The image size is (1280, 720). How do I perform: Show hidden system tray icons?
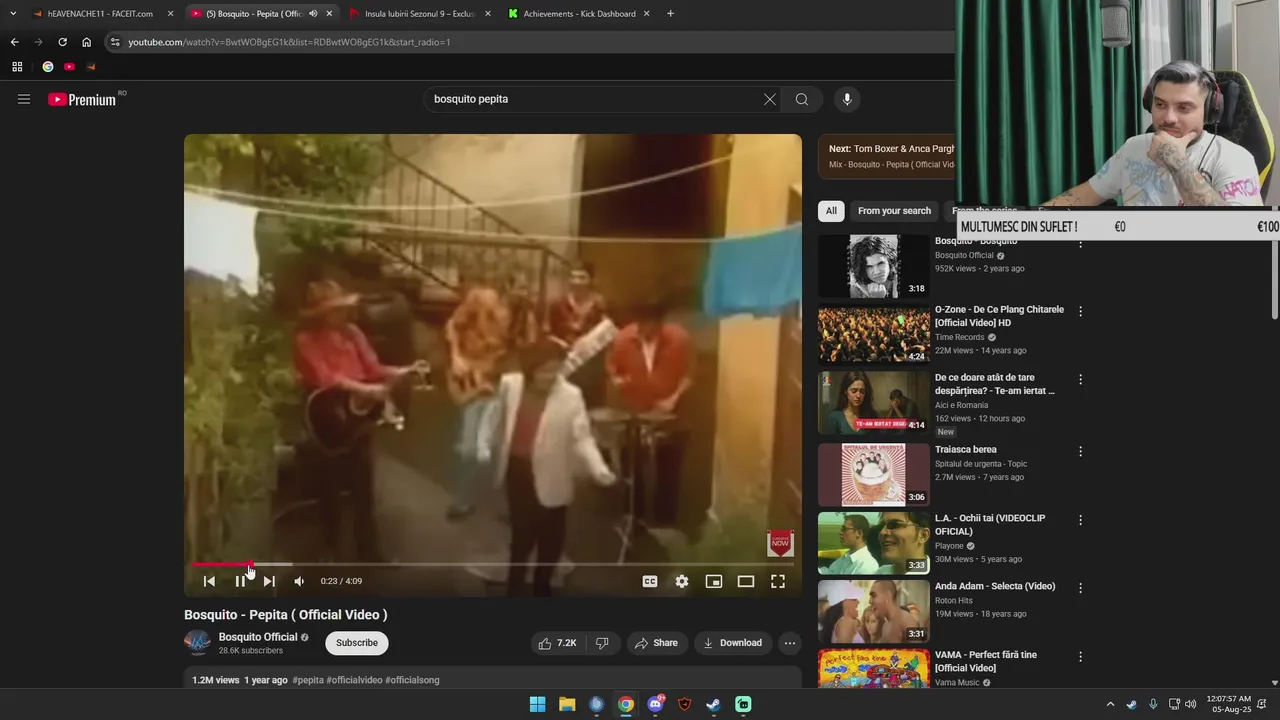[1110, 704]
